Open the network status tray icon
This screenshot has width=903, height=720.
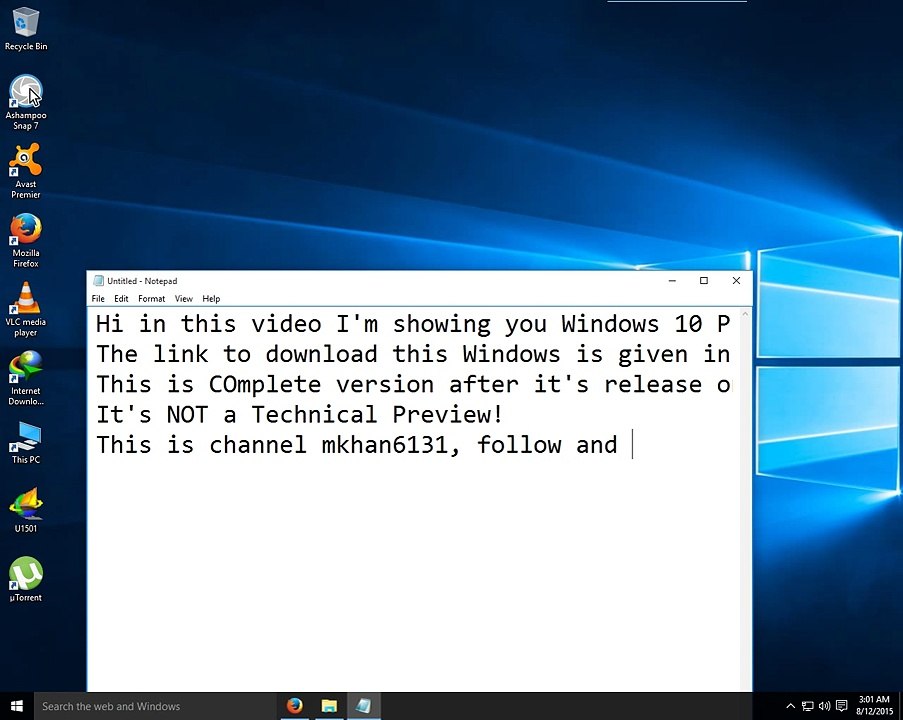[807, 706]
